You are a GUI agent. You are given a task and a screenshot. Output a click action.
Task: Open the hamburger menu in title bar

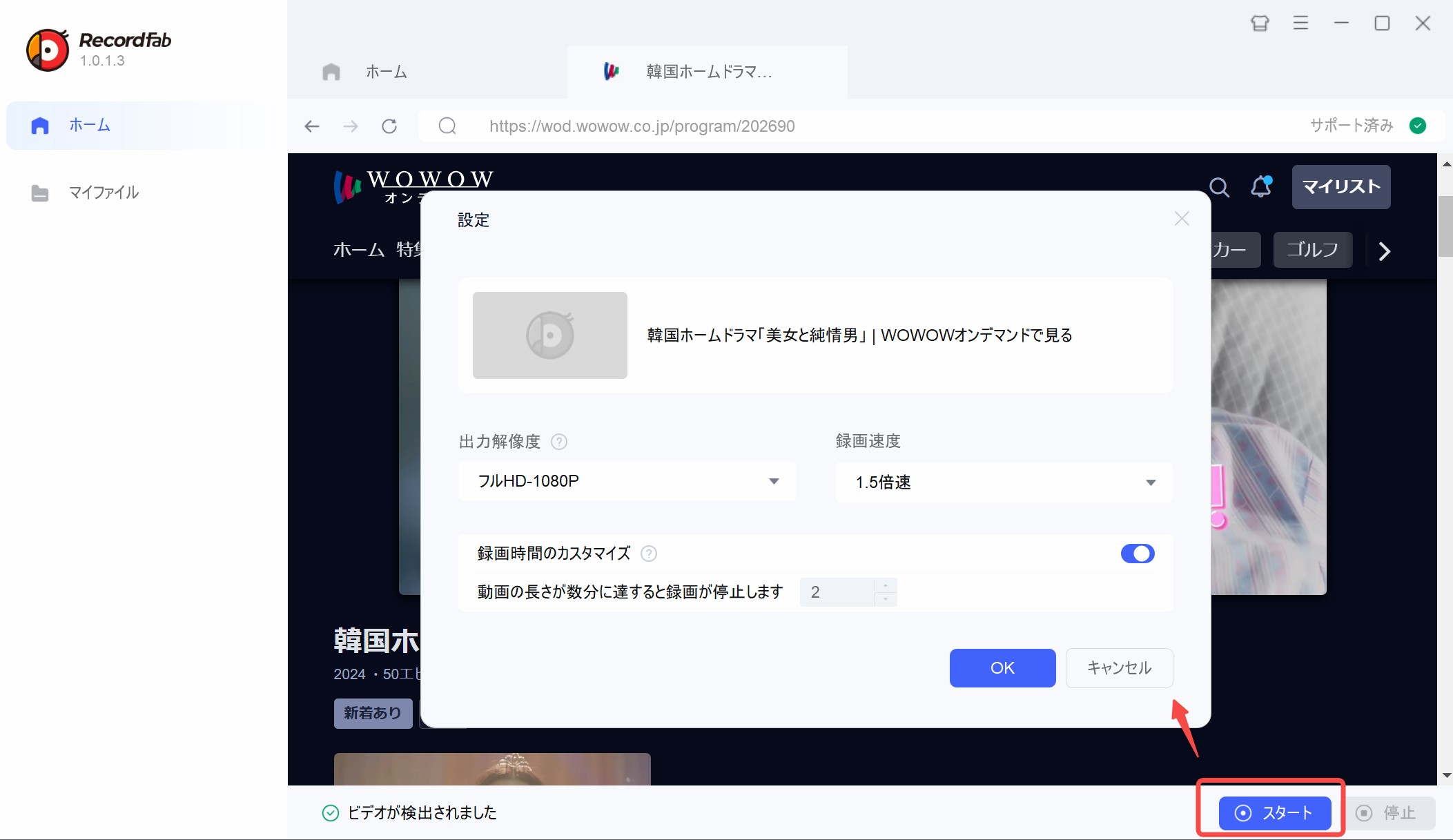1300,23
